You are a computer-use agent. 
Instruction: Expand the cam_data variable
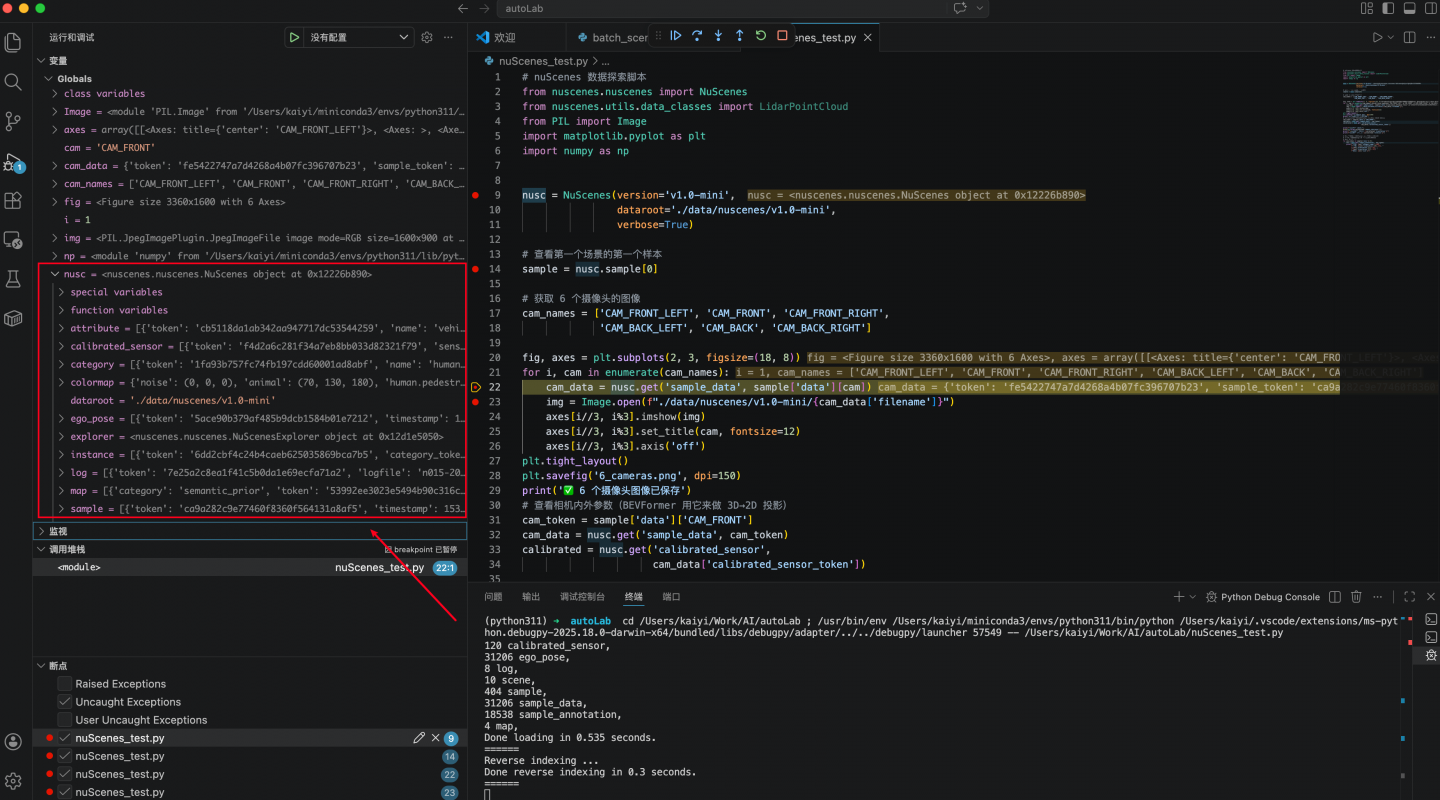point(56,166)
